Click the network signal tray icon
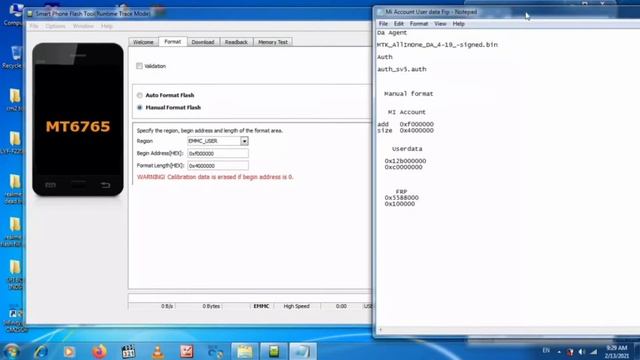Image resolution: width=640 pixels, height=360 pixels. click(x=594, y=351)
